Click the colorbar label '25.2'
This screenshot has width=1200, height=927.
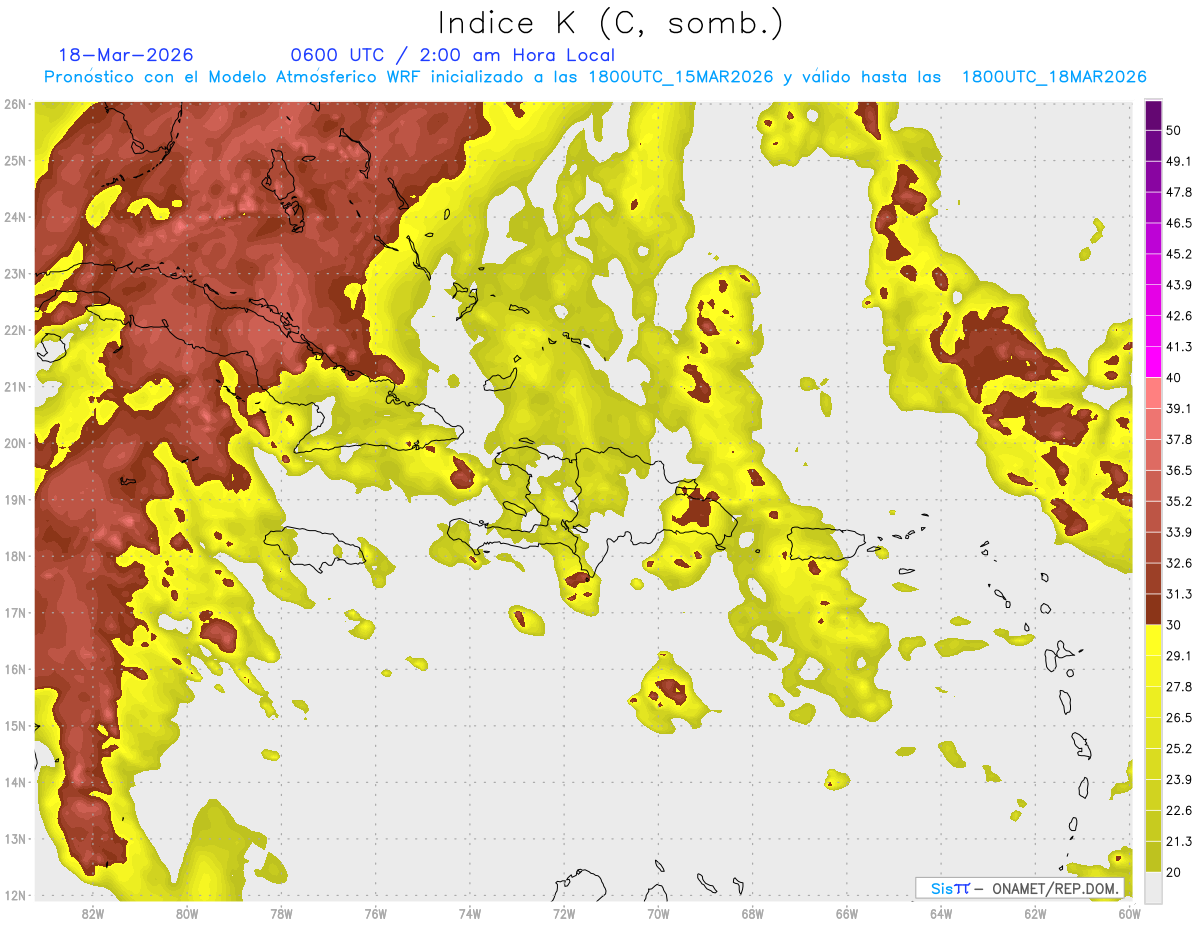(1179, 749)
